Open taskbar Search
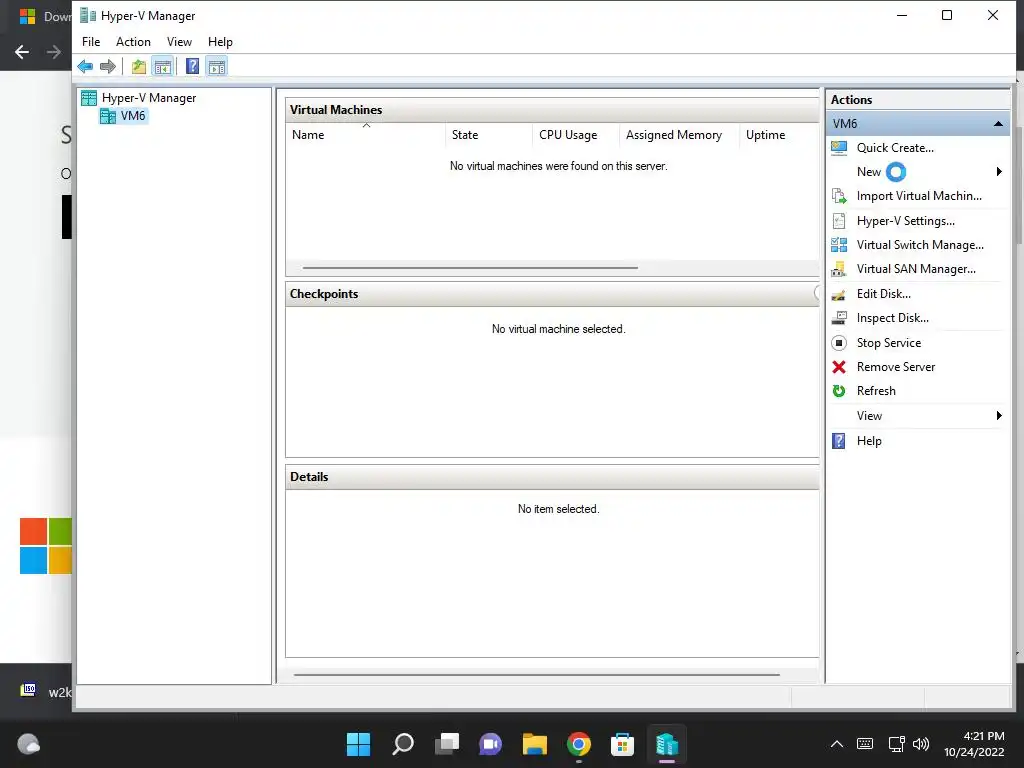 402,744
